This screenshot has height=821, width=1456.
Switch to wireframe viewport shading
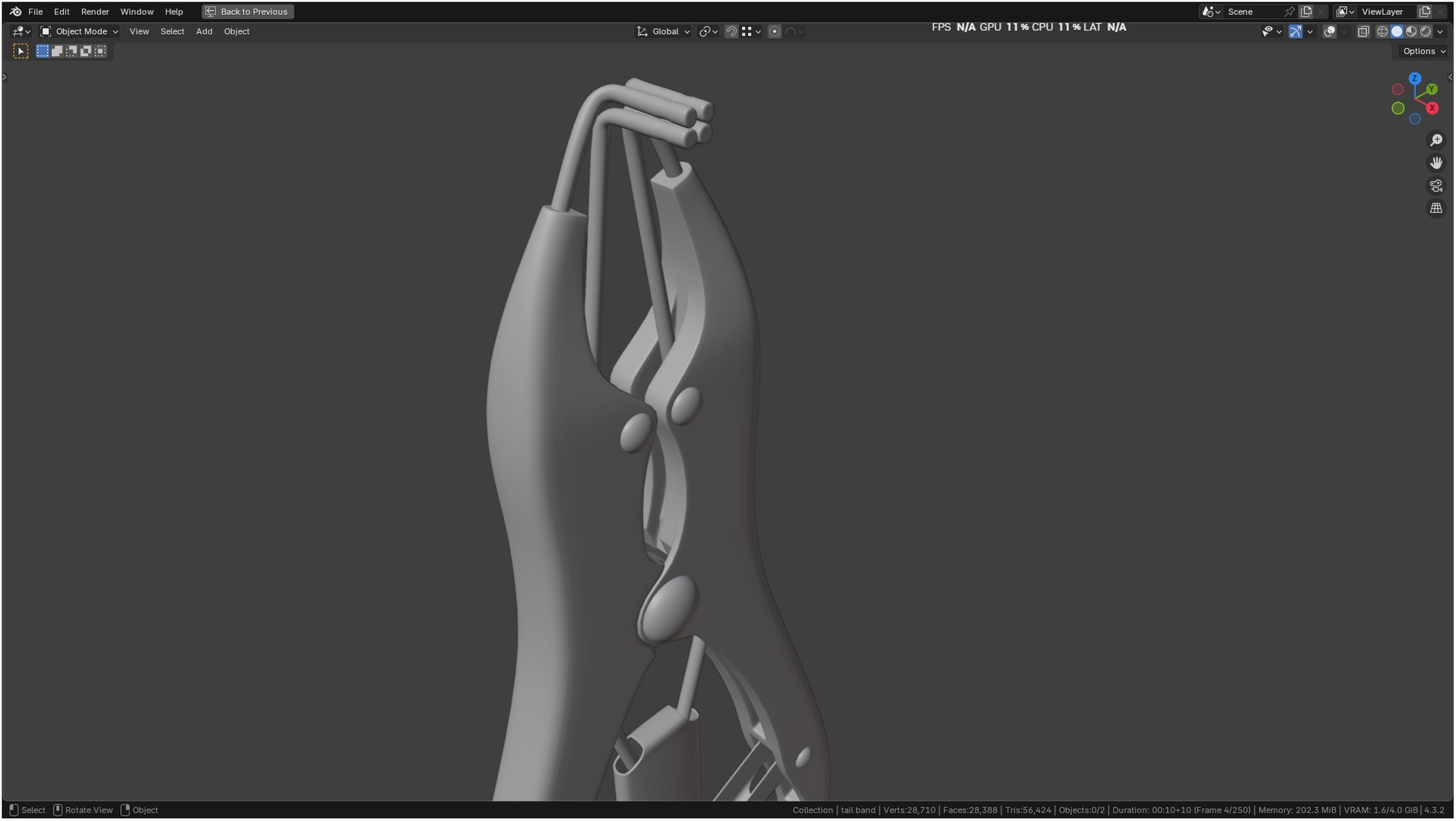[1382, 31]
